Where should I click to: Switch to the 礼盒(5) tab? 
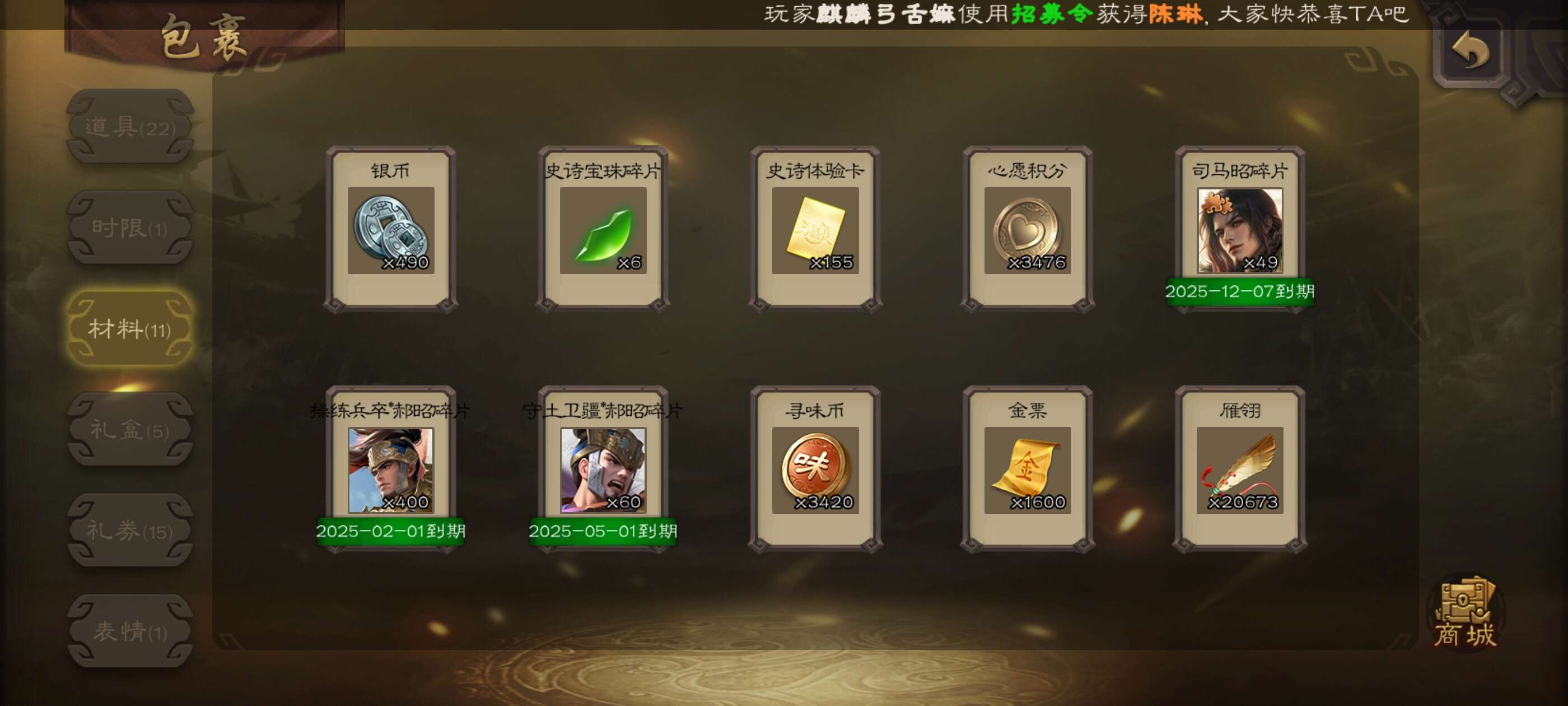[130, 430]
